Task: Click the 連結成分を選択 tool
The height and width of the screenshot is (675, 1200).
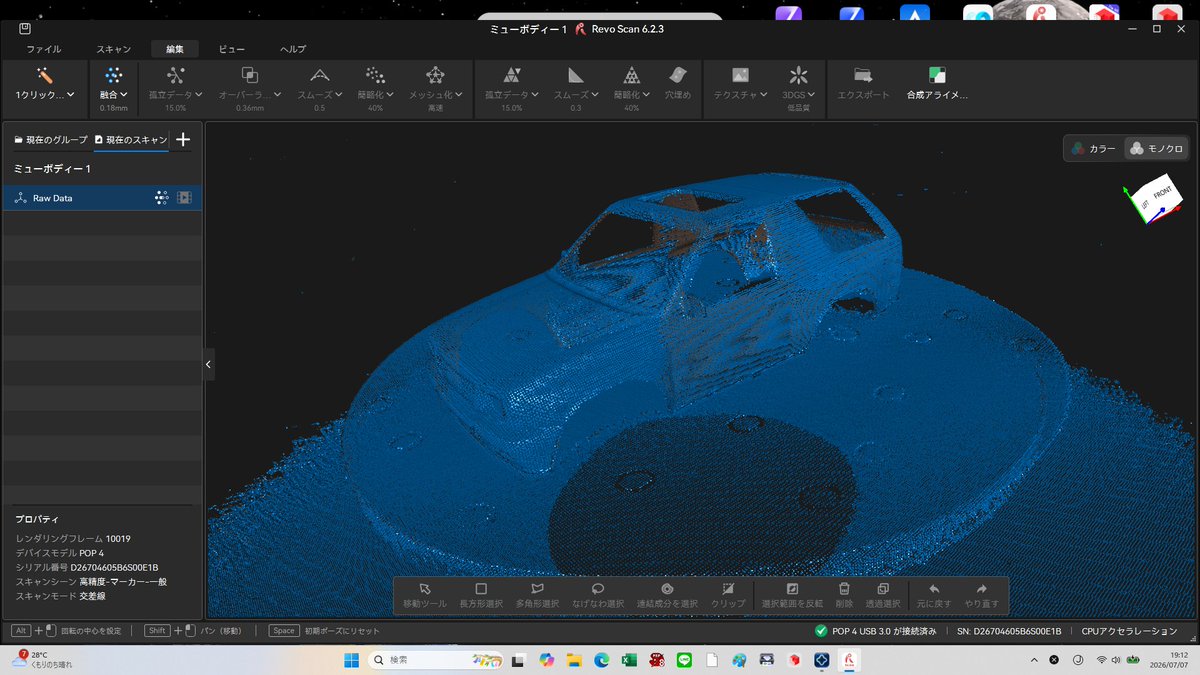Action: tap(667, 589)
